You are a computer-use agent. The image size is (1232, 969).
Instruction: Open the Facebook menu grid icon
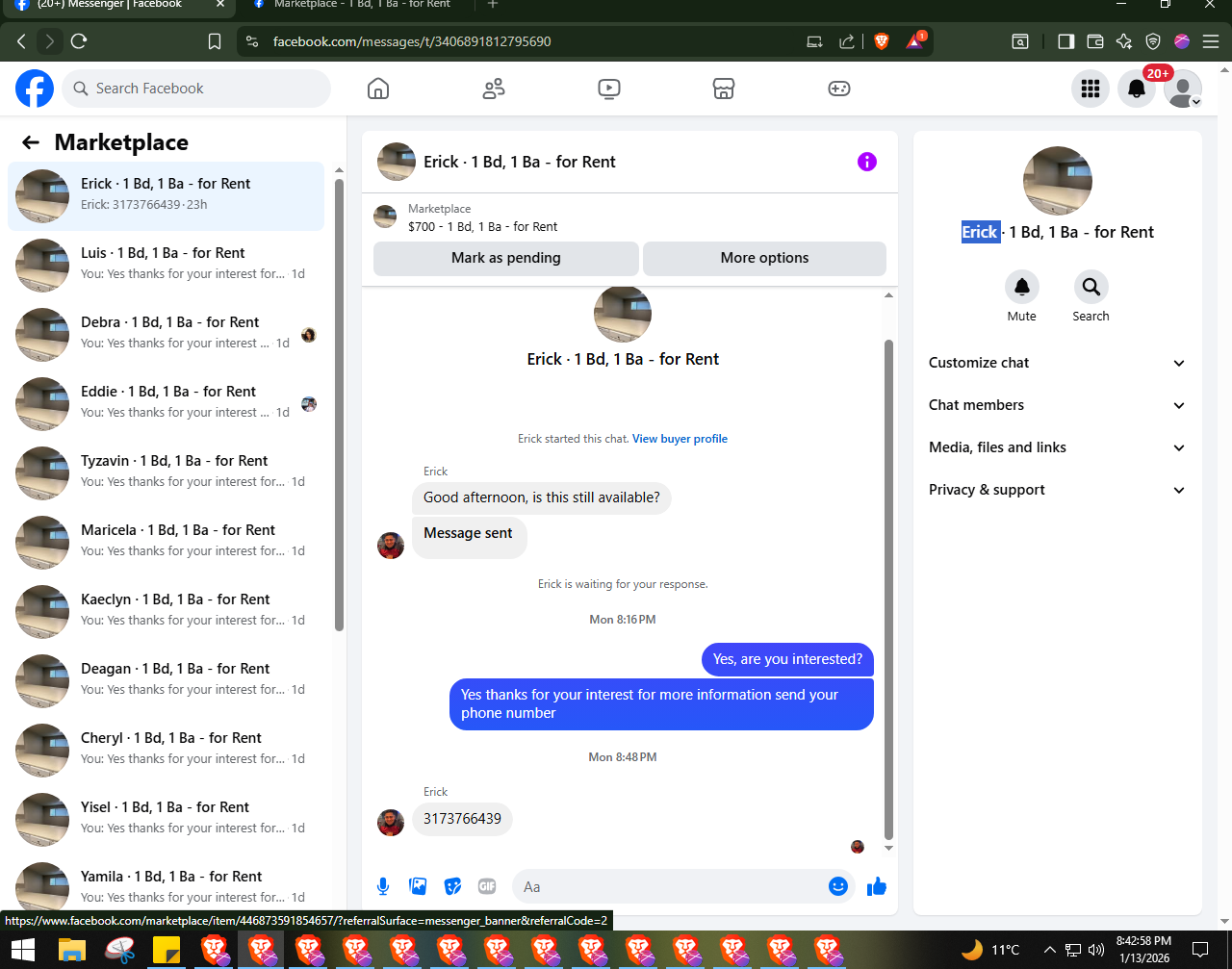(1091, 89)
